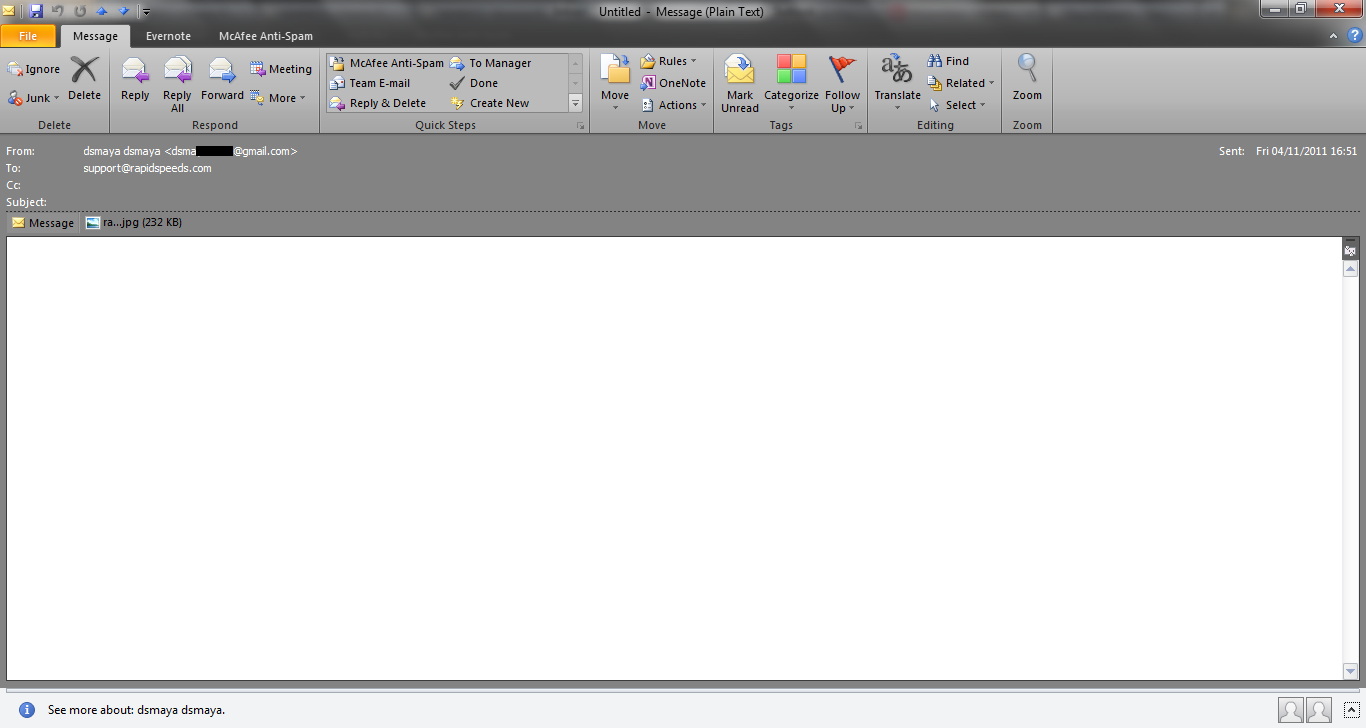1366x728 pixels.
Task: Click the Zoom magnifier button
Action: [1027, 79]
